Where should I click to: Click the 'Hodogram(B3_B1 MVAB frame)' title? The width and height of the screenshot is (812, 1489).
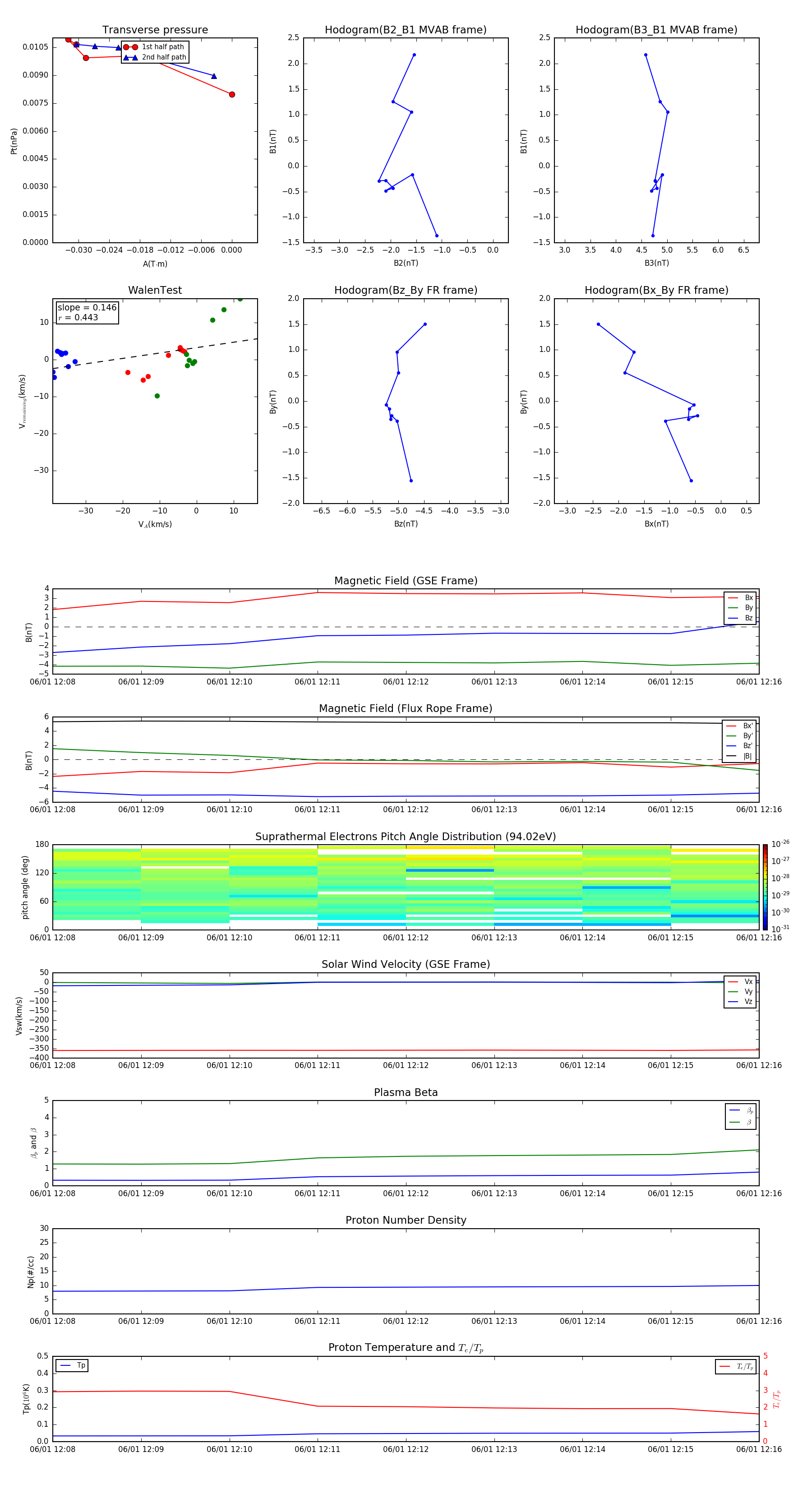pos(656,30)
